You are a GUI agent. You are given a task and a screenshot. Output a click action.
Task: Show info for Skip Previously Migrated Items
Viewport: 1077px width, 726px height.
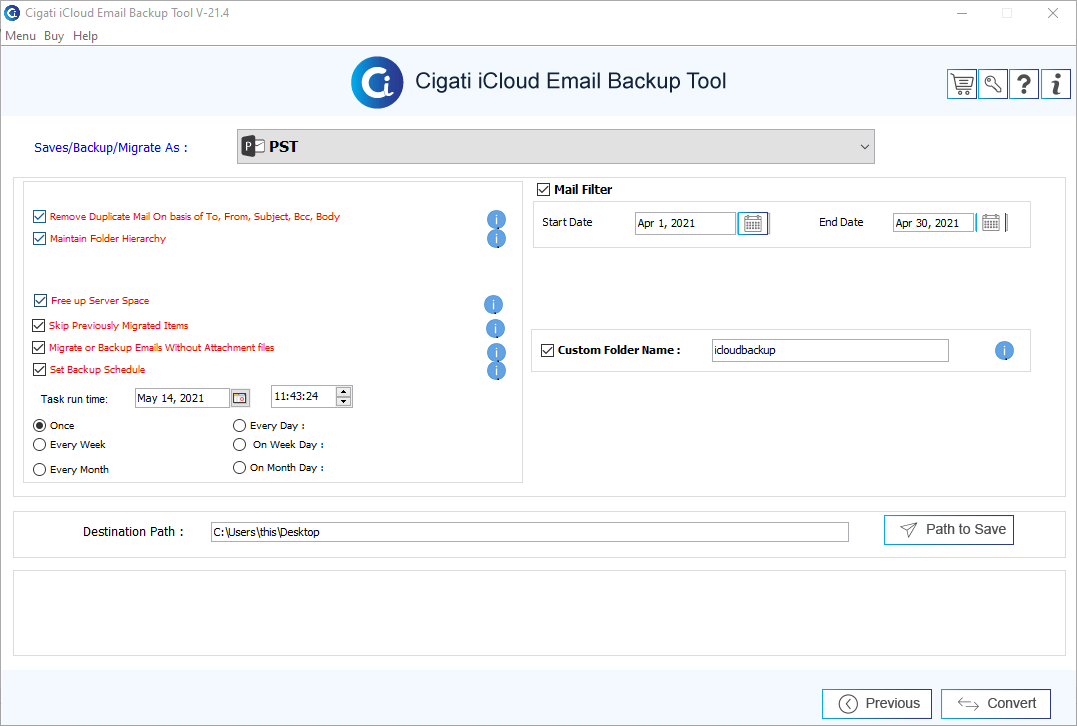[x=495, y=328]
